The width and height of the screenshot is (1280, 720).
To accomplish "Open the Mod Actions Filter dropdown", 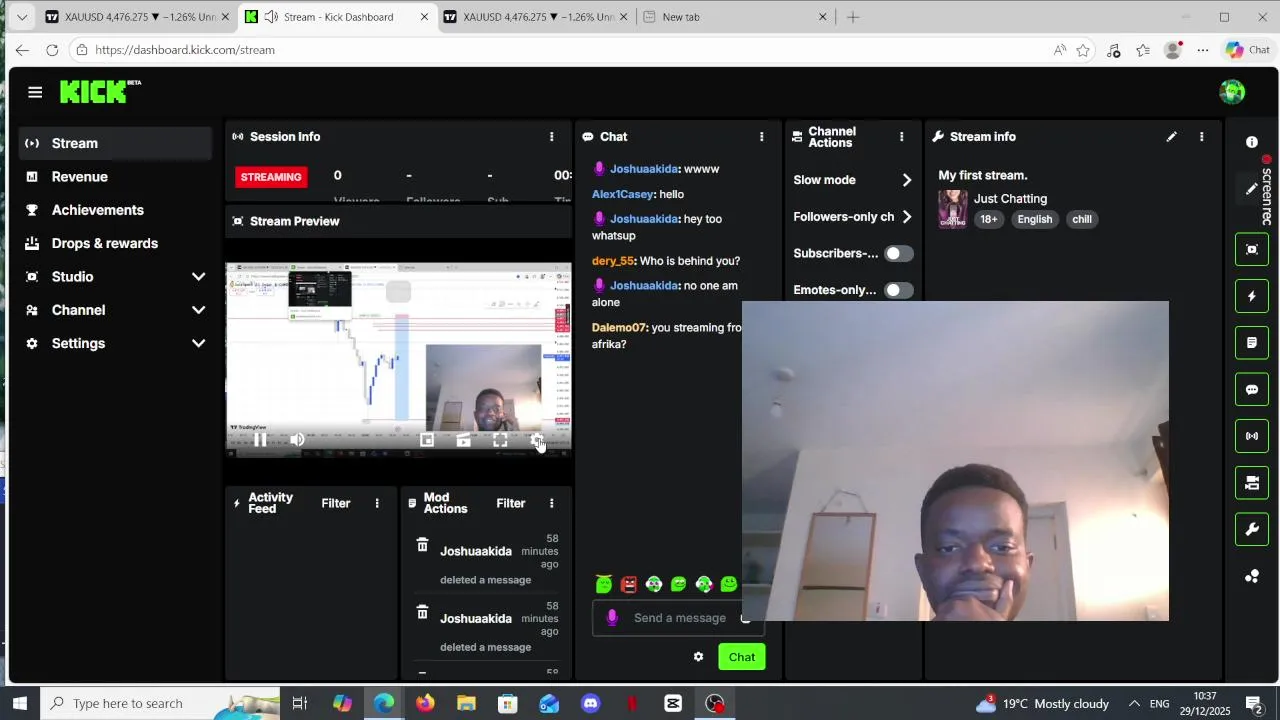I will (510, 503).
